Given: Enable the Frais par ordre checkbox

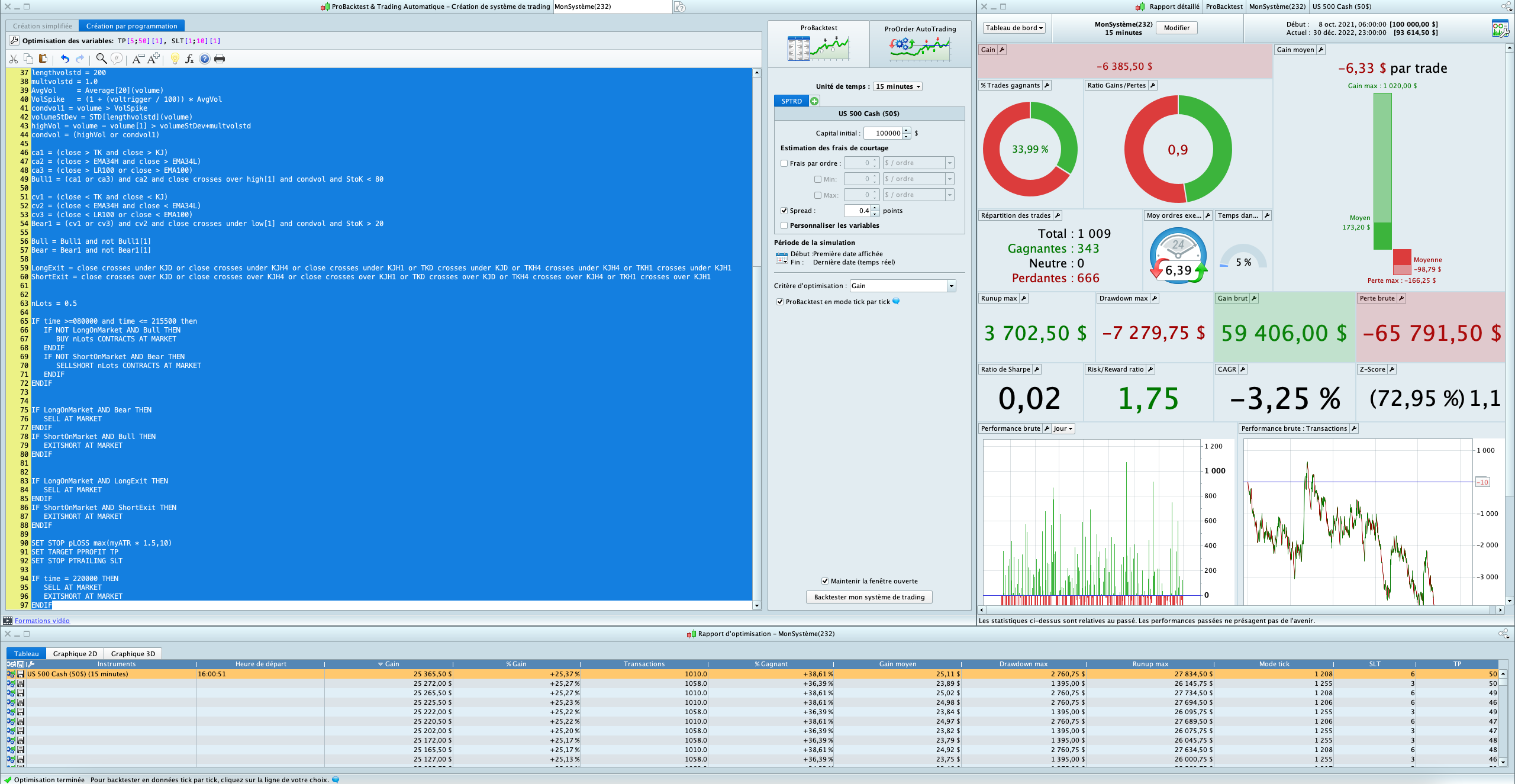Looking at the screenshot, I should click(x=784, y=163).
